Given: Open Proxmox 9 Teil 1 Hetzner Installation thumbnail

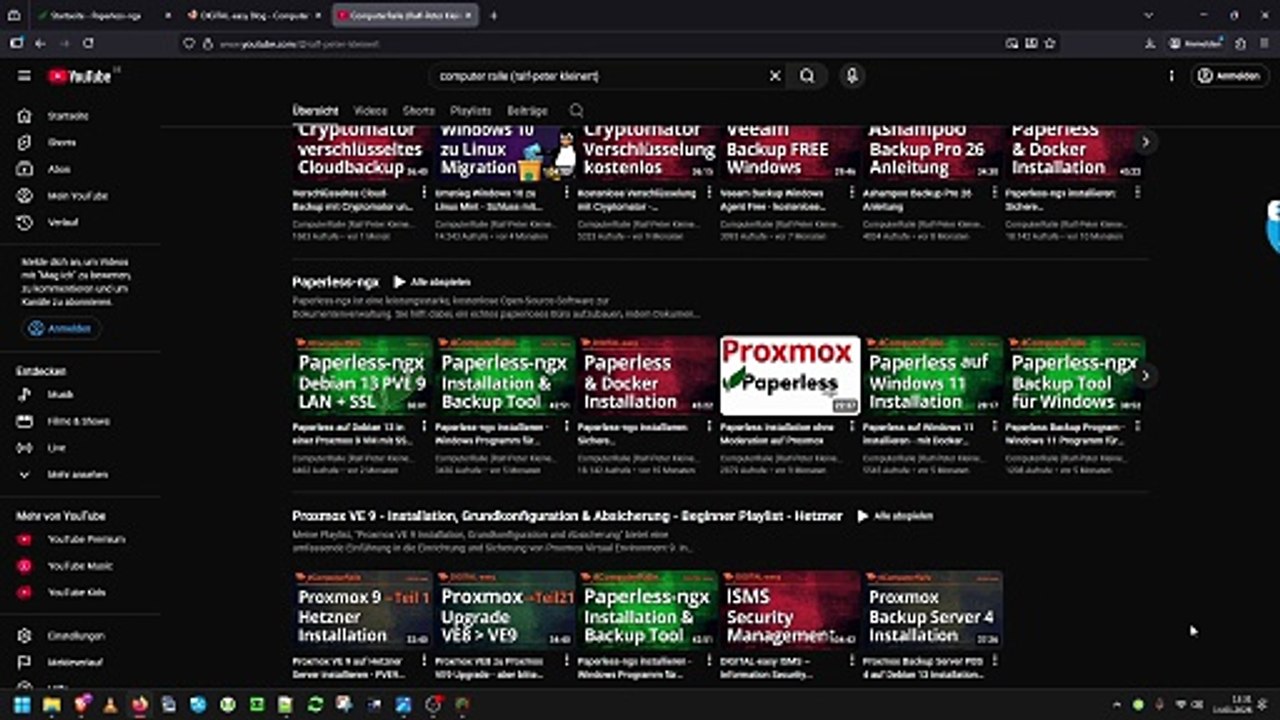Looking at the screenshot, I should click(x=362, y=610).
